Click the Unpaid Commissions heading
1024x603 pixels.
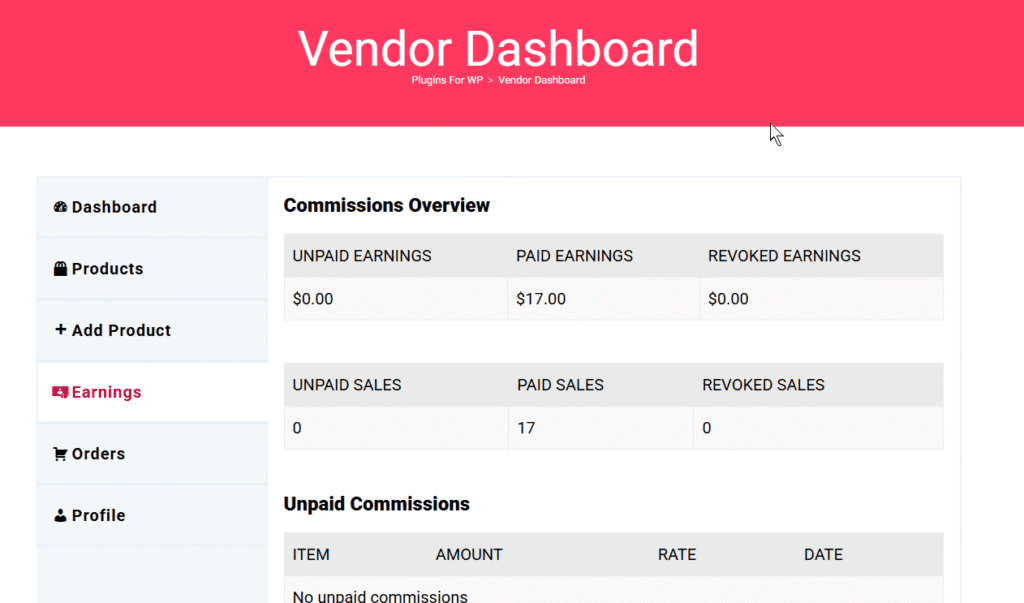click(377, 504)
